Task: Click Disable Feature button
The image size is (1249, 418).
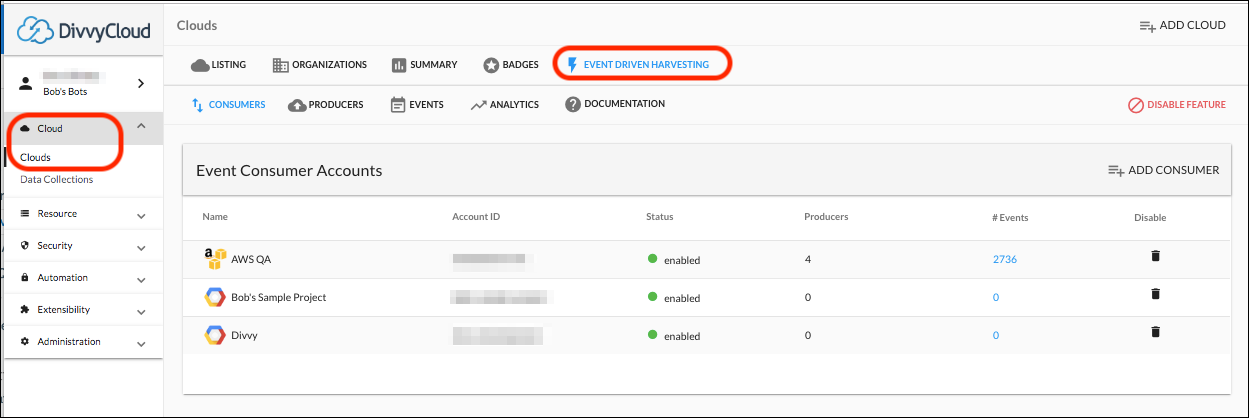Action: 1176,105
